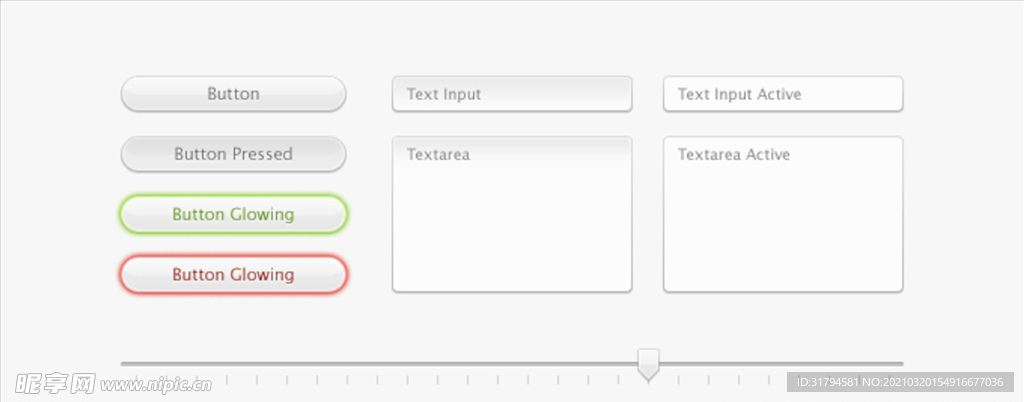Image resolution: width=1024 pixels, height=402 pixels.
Task: Click the plain "Button" button
Action: [x=233, y=94]
